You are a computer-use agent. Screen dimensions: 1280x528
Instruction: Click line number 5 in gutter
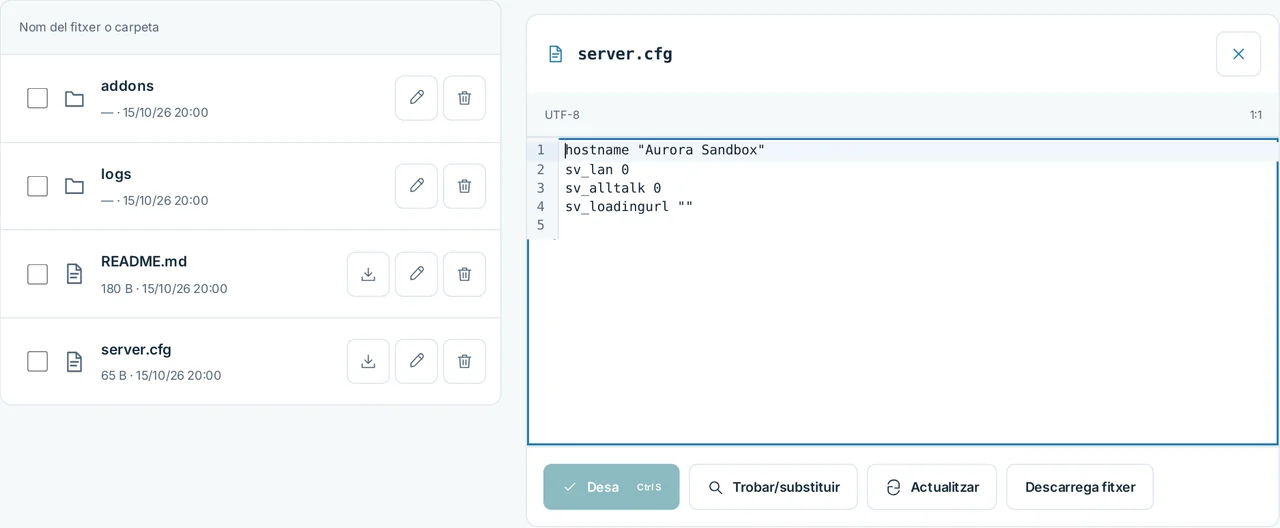(541, 226)
